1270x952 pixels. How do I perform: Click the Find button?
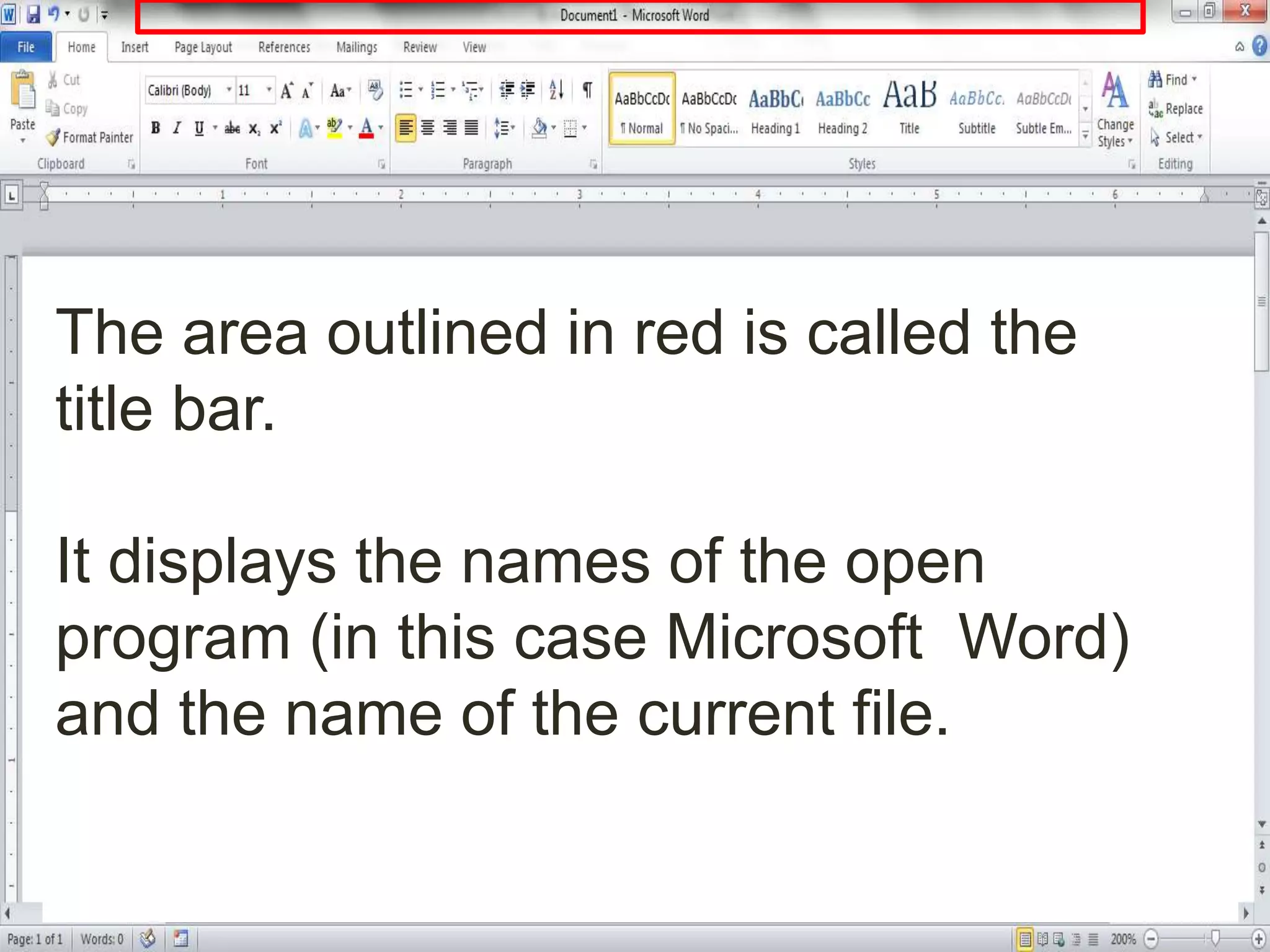coord(1172,79)
